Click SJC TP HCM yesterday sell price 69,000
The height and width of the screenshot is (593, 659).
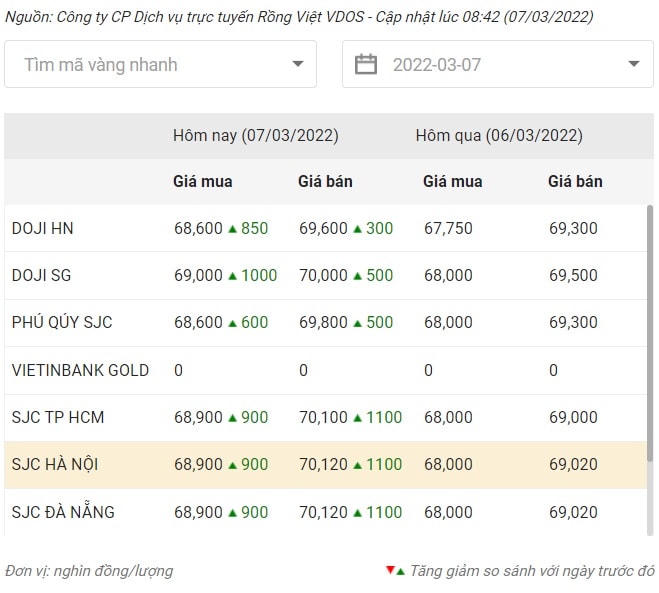[573, 417]
